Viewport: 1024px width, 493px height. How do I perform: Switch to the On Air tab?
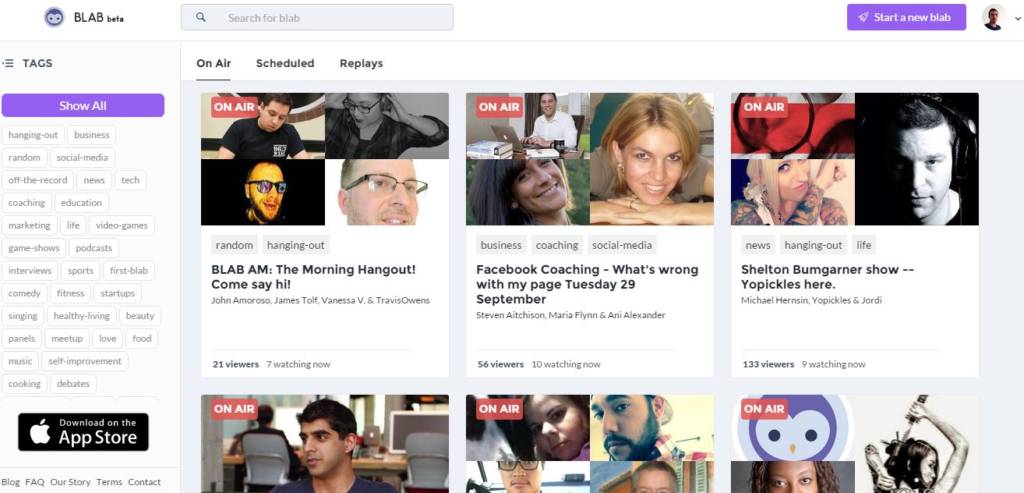coord(214,63)
